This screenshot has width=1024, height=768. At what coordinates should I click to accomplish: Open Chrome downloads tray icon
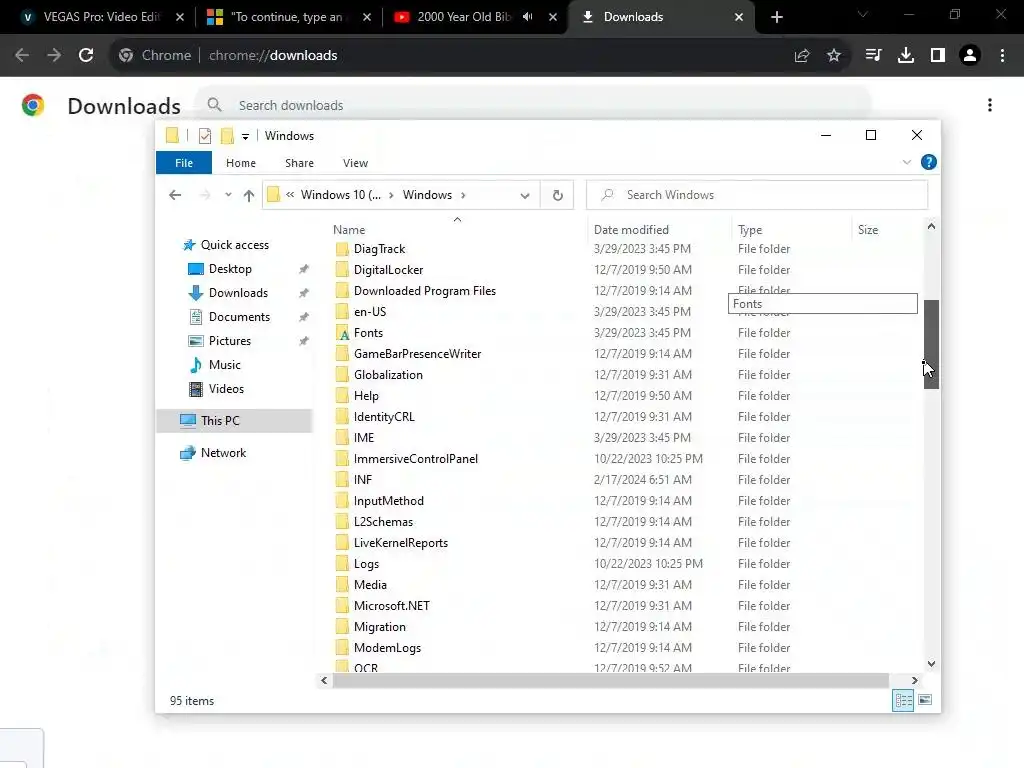point(906,56)
